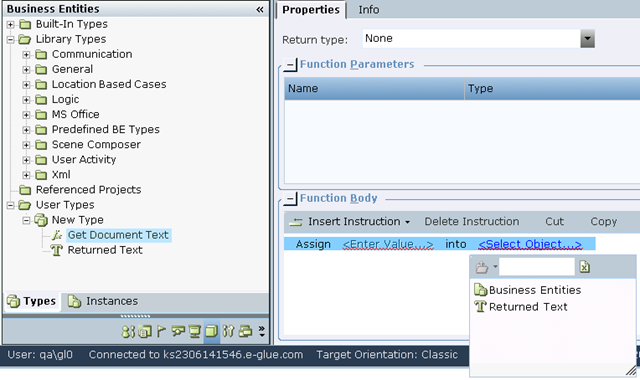The height and width of the screenshot is (380, 640).
Task: Click the Enter Value link
Action: pos(388,244)
